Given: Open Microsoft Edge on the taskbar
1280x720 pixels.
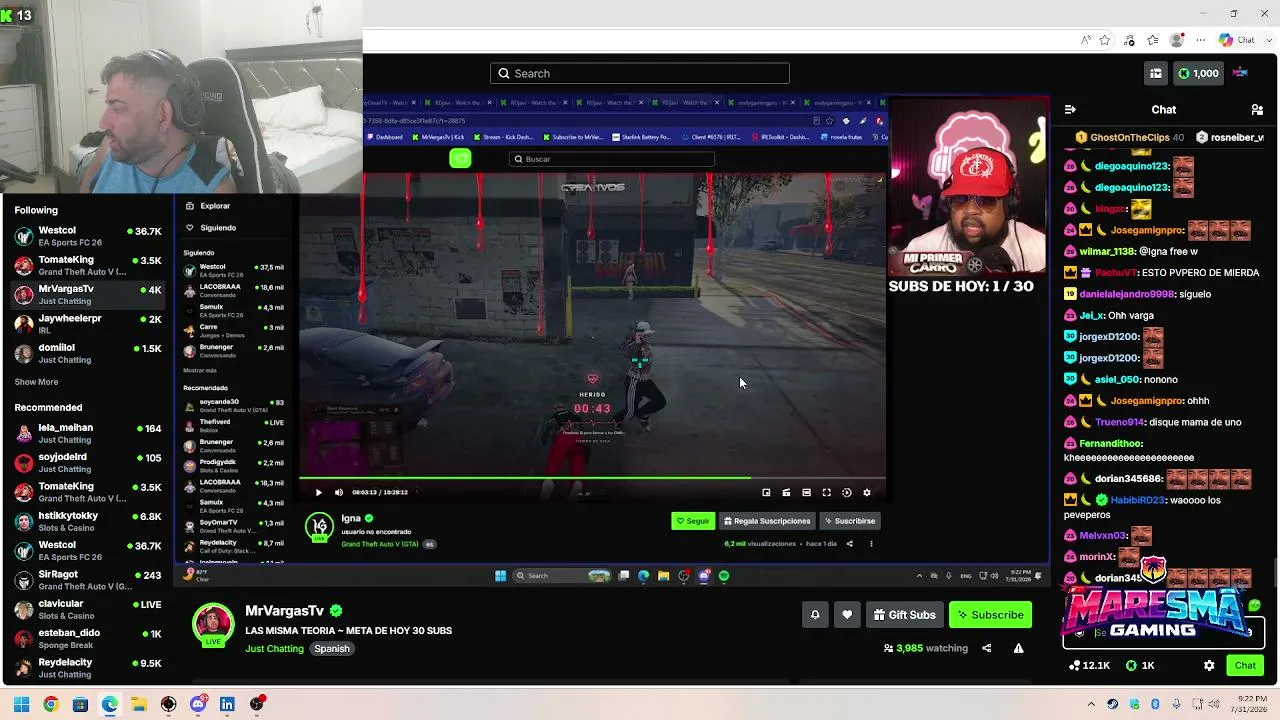Looking at the screenshot, I should tap(110, 704).
